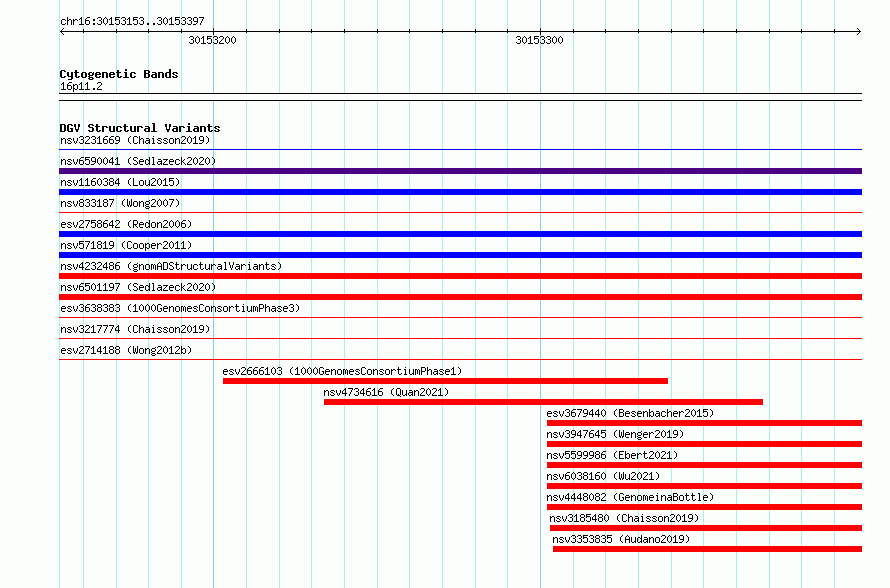Open variant nsv1160384 (Lou2015) label
This screenshot has width=890, height=588.
point(120,182)
